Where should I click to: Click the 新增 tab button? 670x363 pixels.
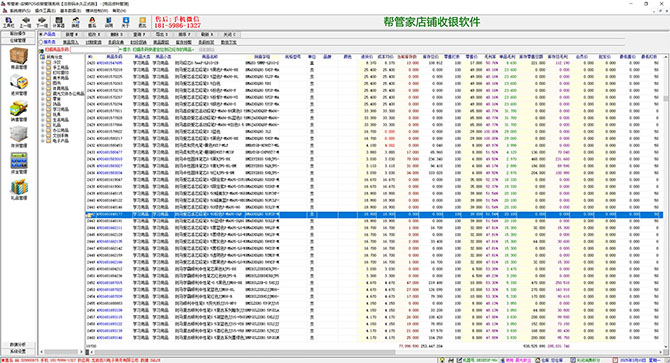click(71, 34)
